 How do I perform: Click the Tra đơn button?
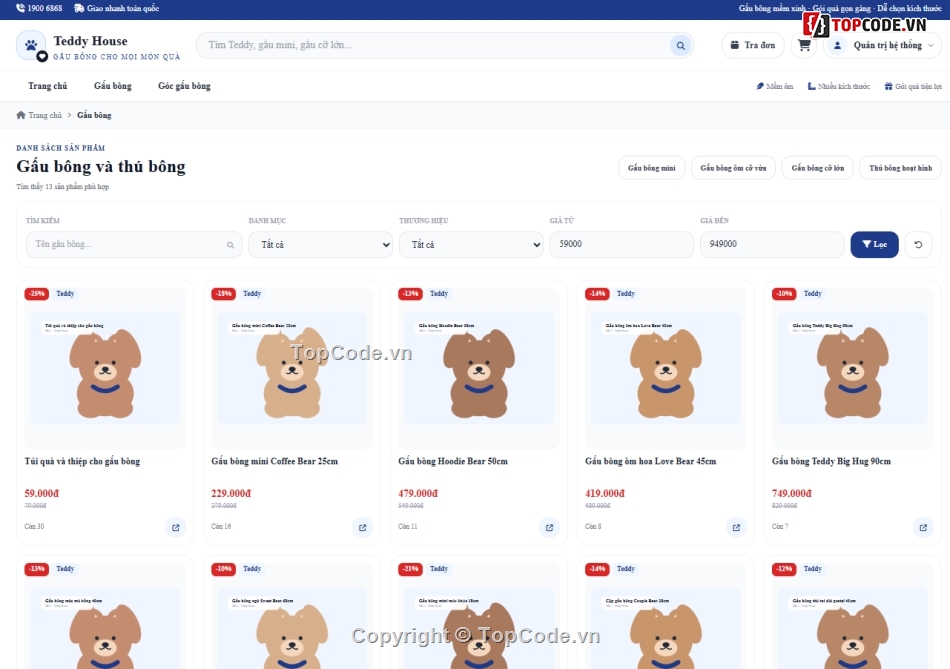(x=752, y=45)
